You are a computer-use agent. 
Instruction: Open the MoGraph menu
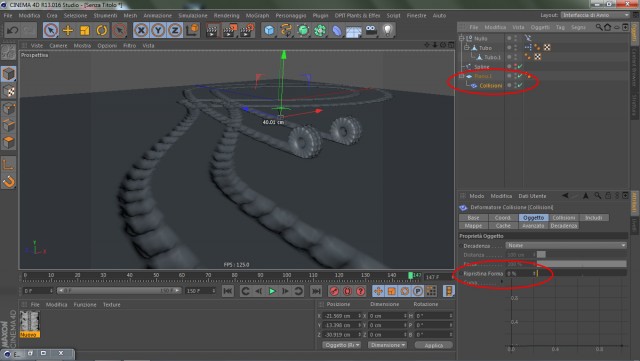click(257, 16)
